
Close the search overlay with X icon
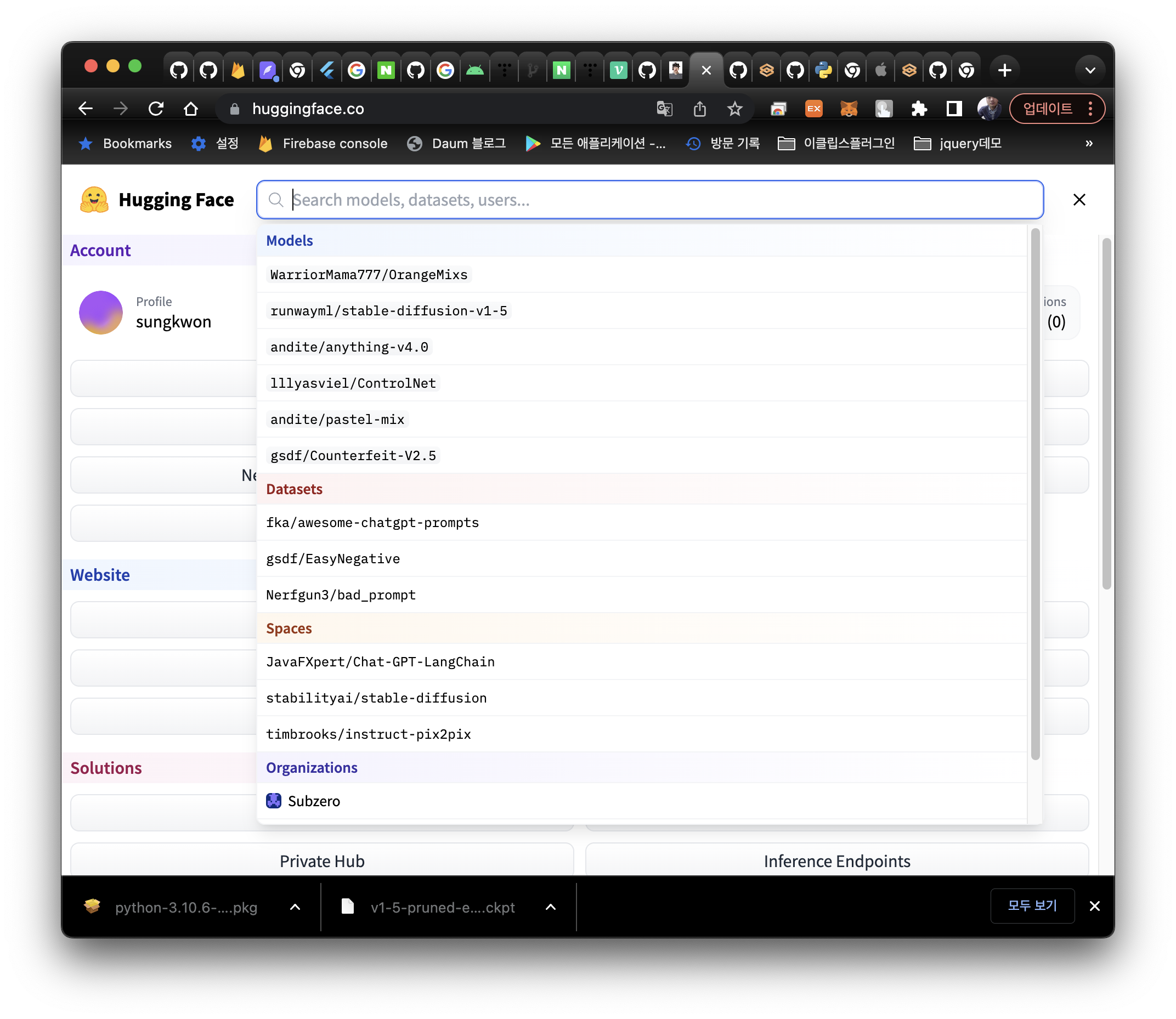(1079, 200)
